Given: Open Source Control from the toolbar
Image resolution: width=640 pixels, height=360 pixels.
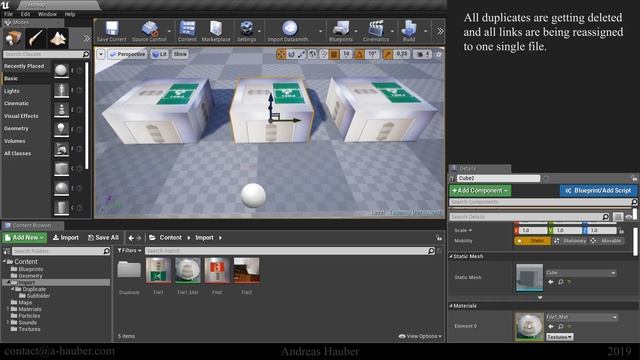Looking at the screenshot, I should pos(149,31).
